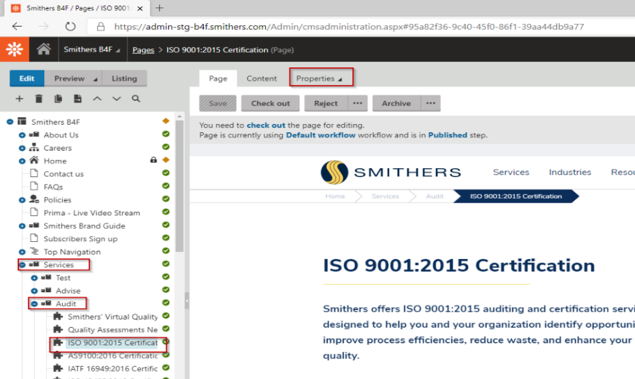Click the 'check out' link in message

(x=266, y=125)
